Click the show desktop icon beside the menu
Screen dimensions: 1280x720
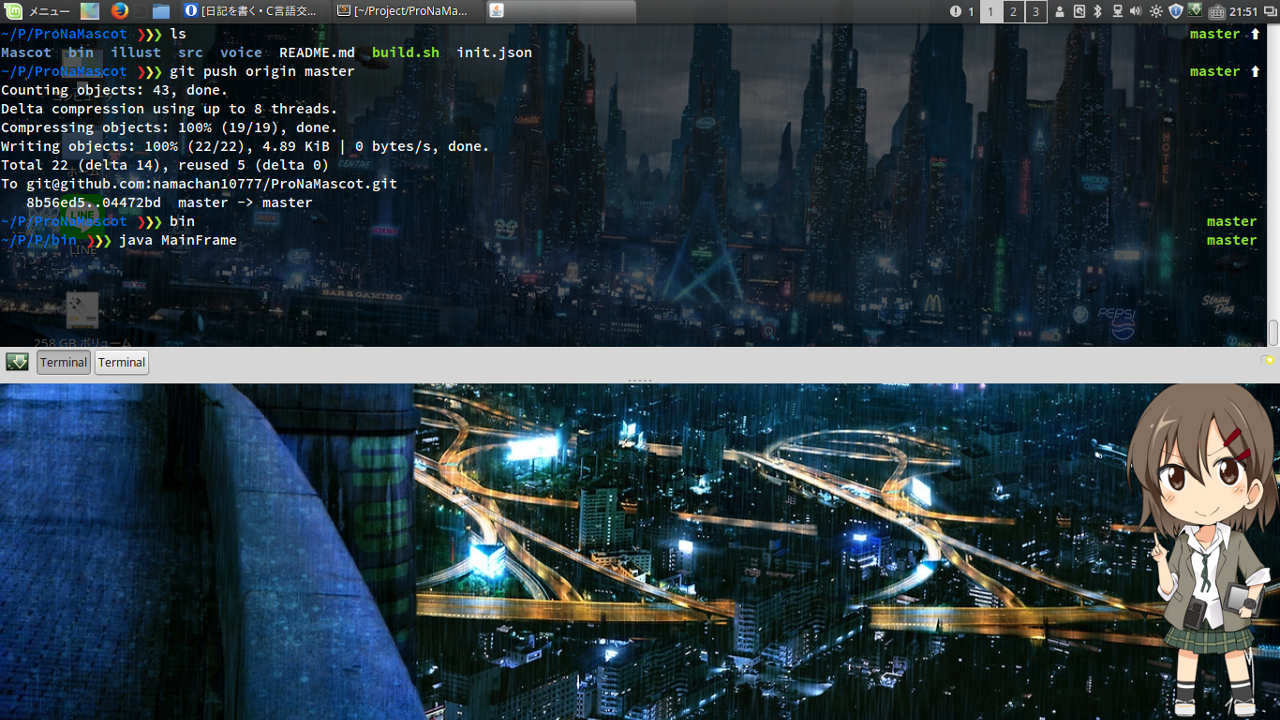(90, 11)
